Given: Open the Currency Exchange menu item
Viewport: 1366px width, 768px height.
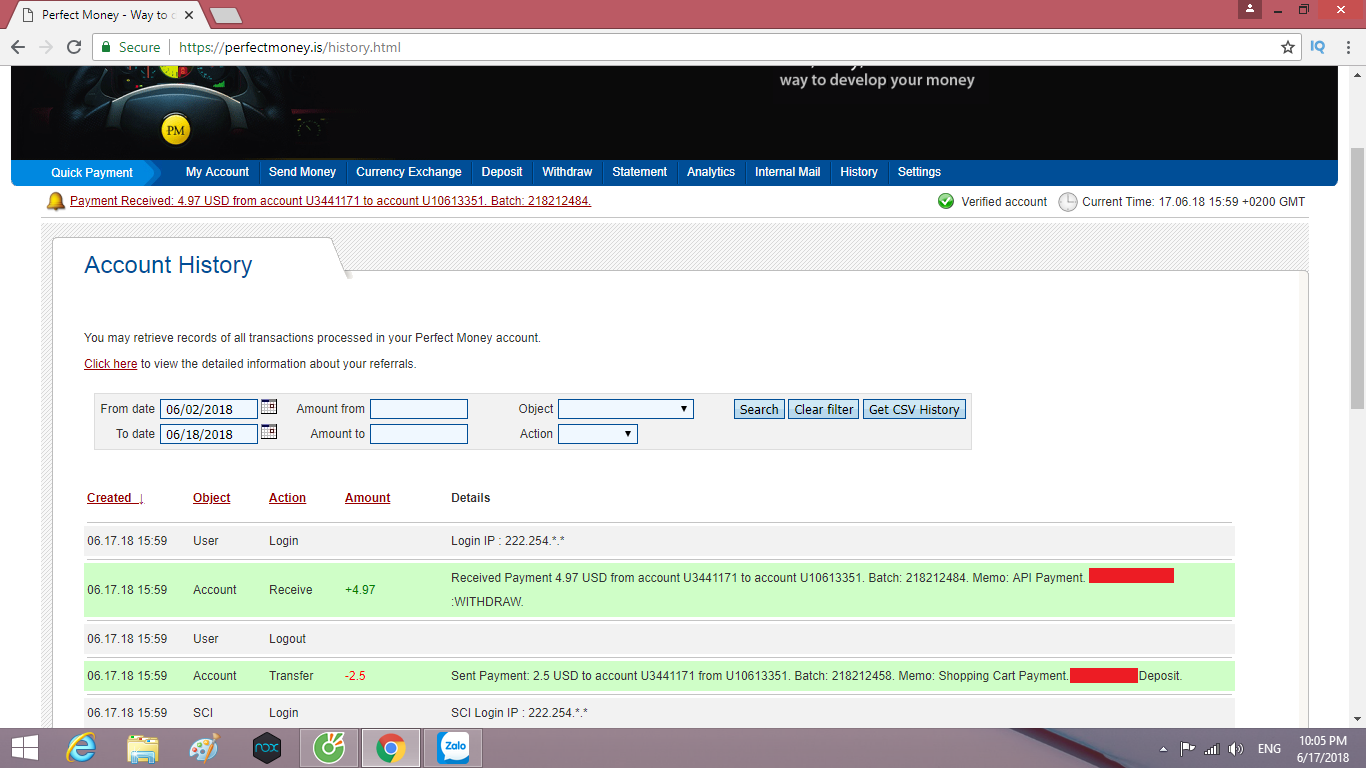Looking at the screenshot, I should pos(409,172).
